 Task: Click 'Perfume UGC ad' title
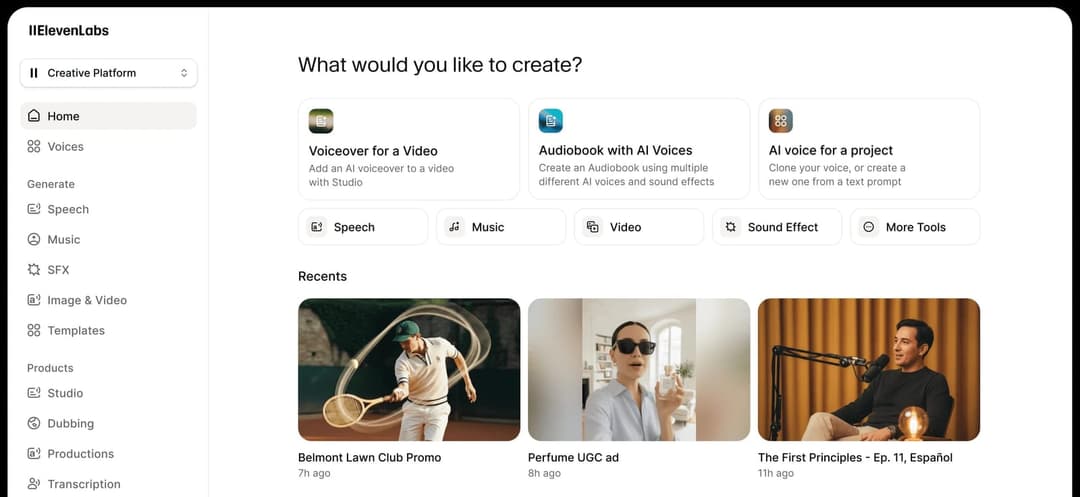pyautogui.click(x=574, y=457)
